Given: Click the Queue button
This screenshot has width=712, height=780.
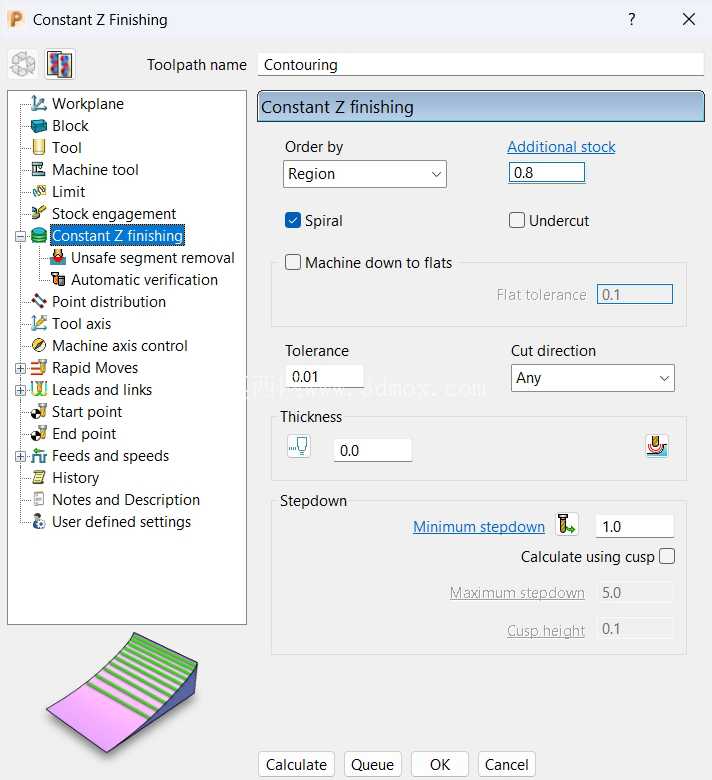Looking at the screenshot, I should 372,764.
